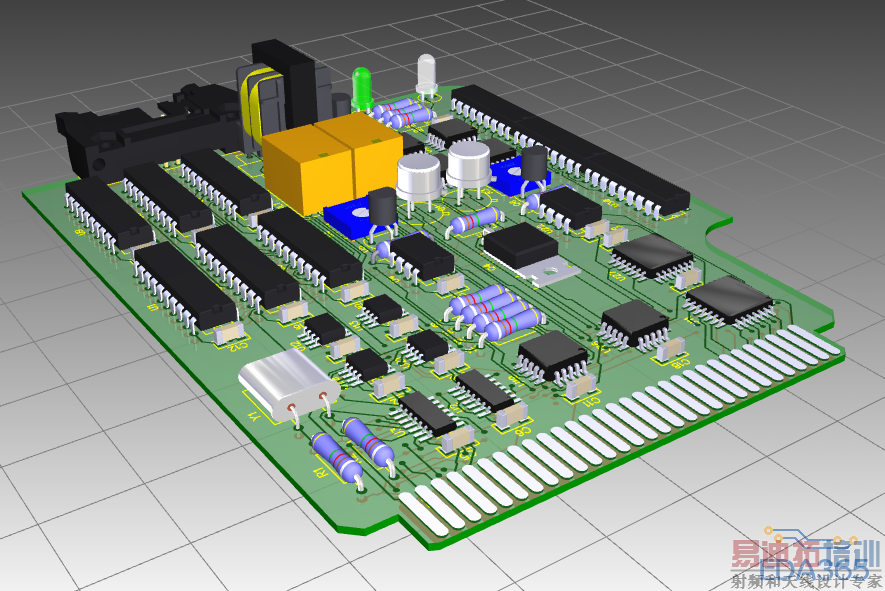
Task: Select the black D-sub connector housing
Action: [150, 130]
